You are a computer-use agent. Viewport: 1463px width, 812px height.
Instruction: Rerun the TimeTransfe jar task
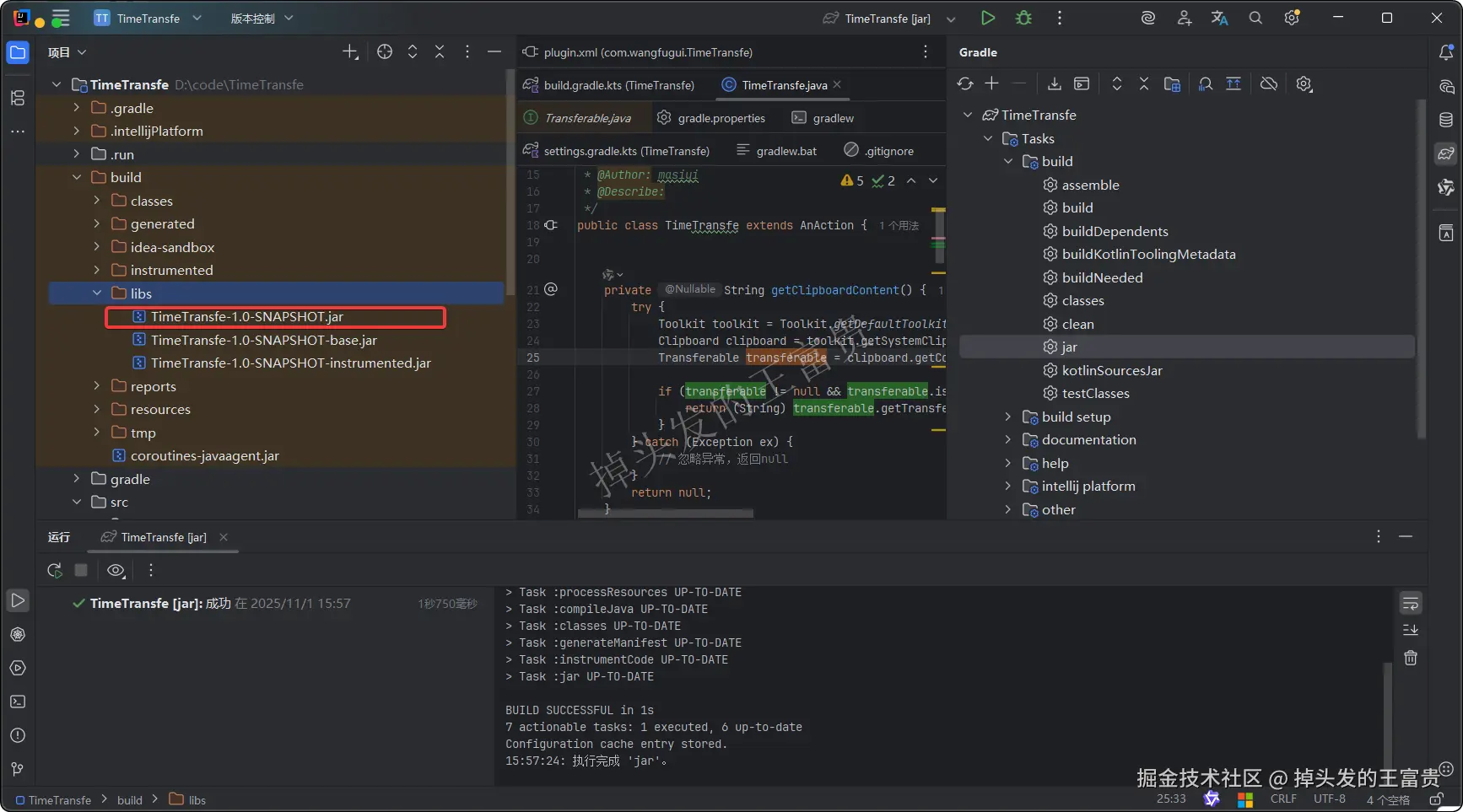(55, 570)
